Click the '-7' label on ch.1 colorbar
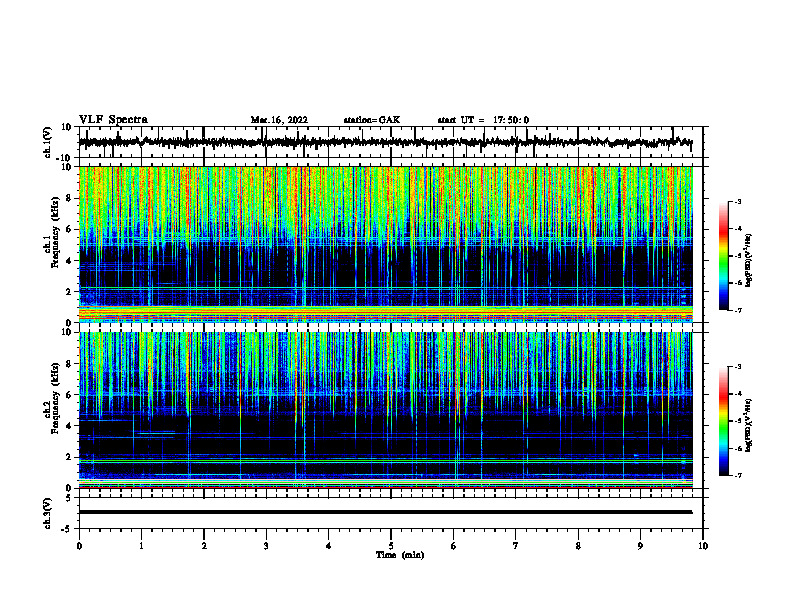Image resolution: width=792 pixels, height=612 pixels. pyautogui.click(x=737, y=310)
